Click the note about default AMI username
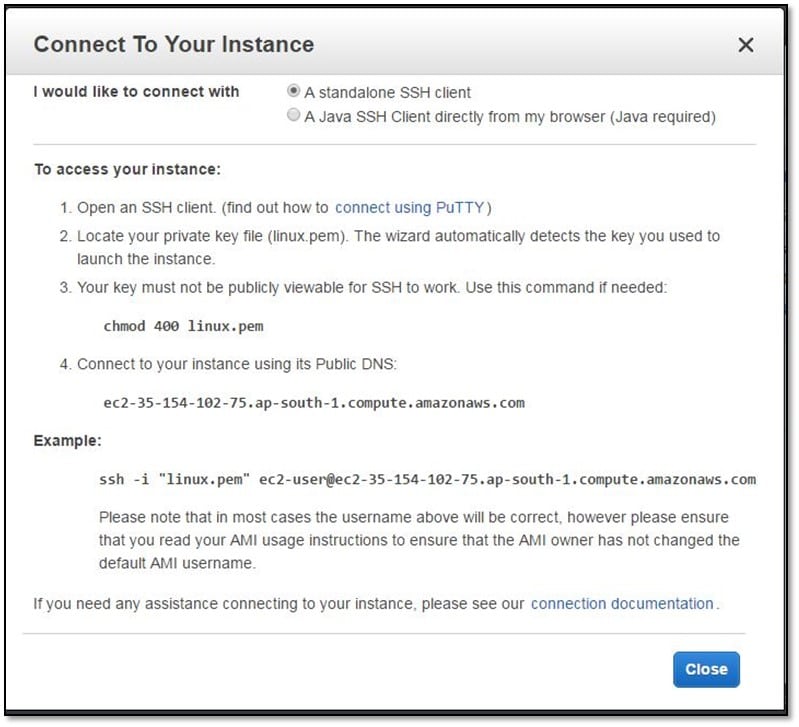 [x=419, y=540]
